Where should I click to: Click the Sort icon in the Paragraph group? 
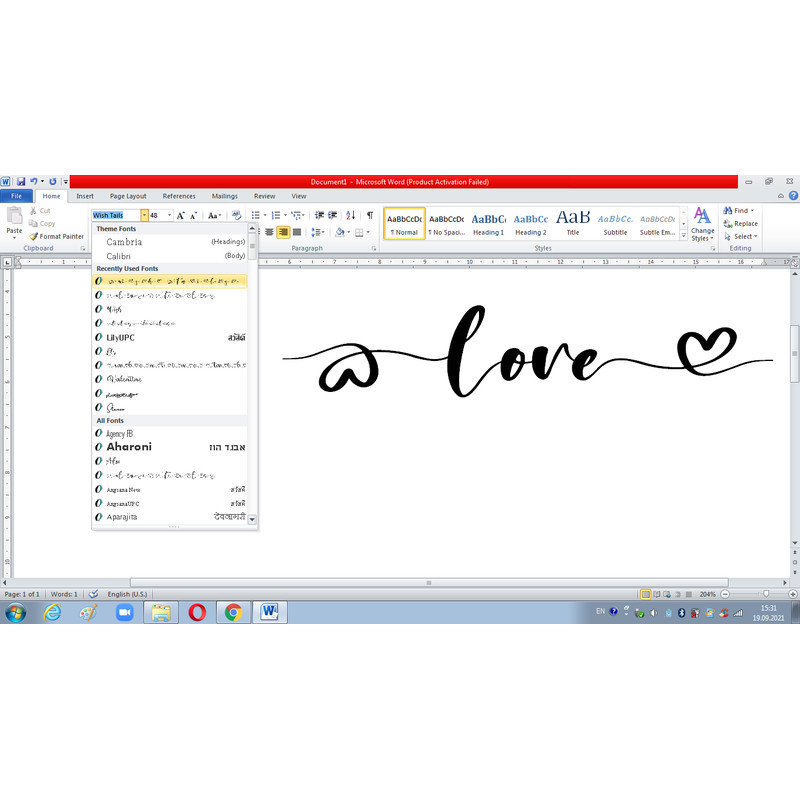point(350,214)
